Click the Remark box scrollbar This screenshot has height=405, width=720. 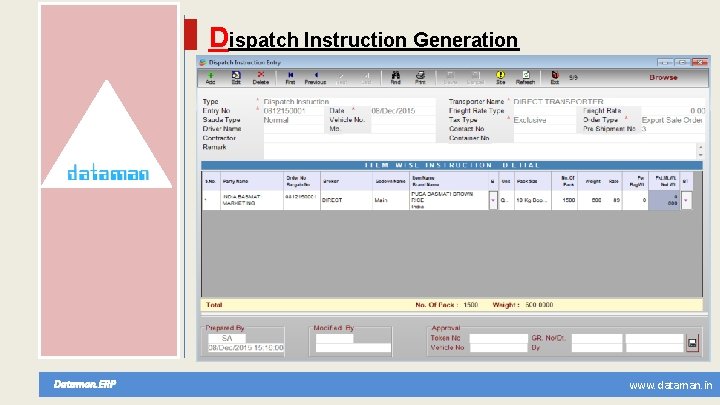(x=700, y=151)
